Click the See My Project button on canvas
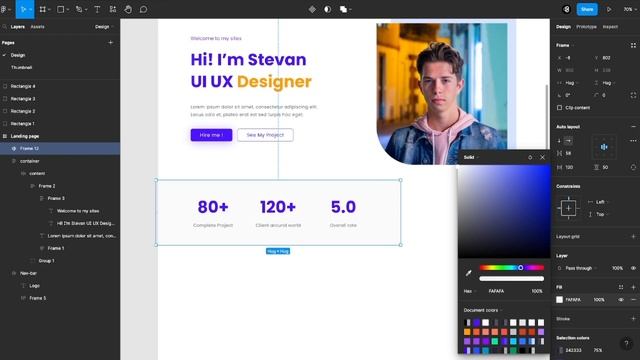 tap(265, 135)
